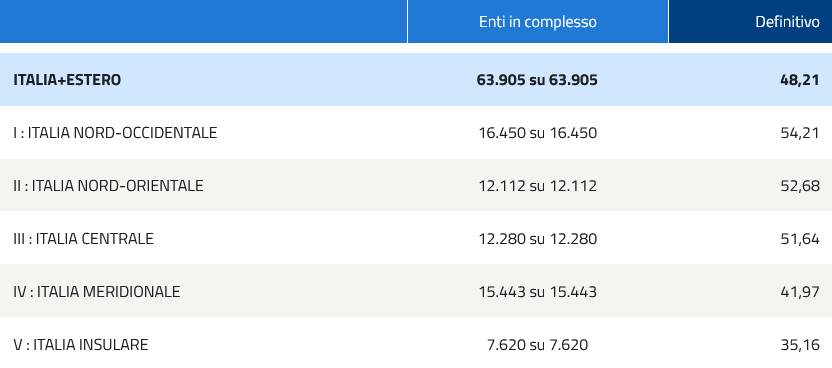Select the 48,21 total percentage value
The width and height of the screenshot is (832, 368).
point(800,80)
